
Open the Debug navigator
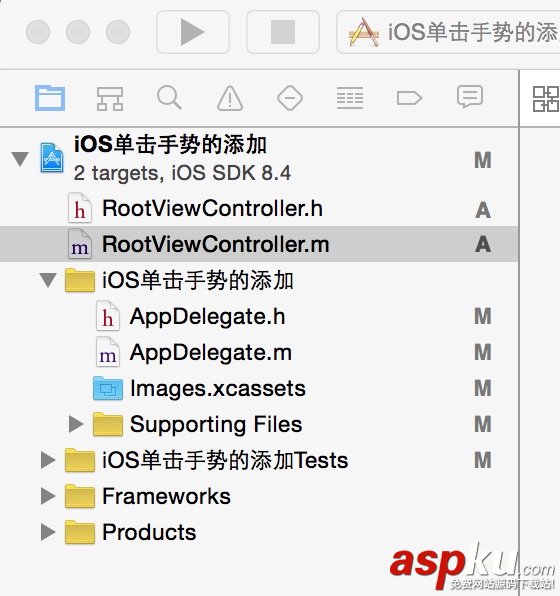pyautogui.click(x=350, y=98)
